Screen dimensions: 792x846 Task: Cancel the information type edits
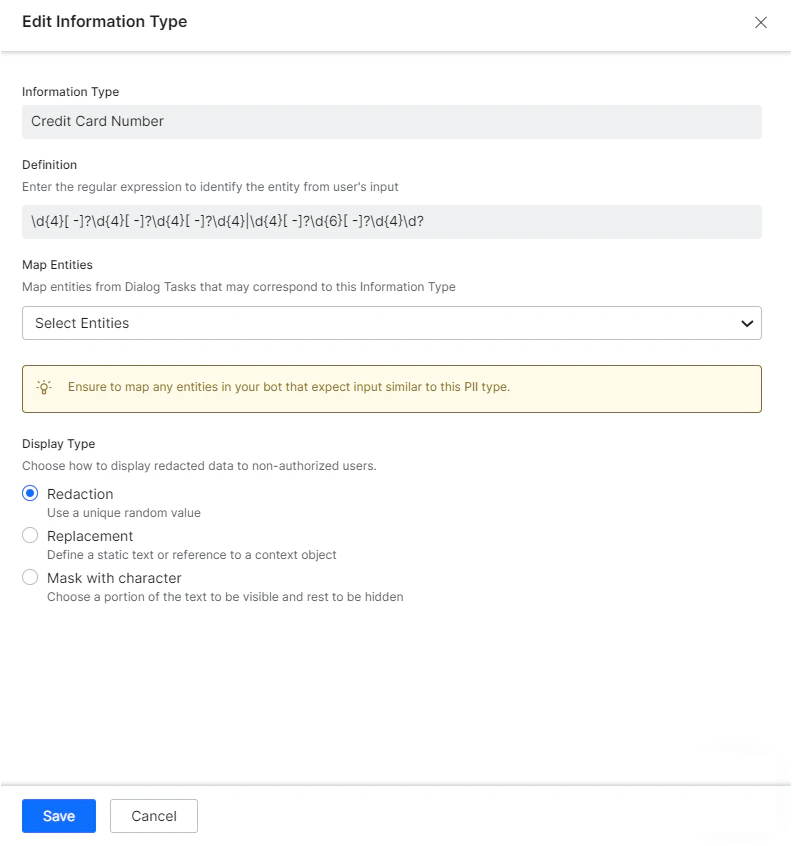[x=153, y=815]
